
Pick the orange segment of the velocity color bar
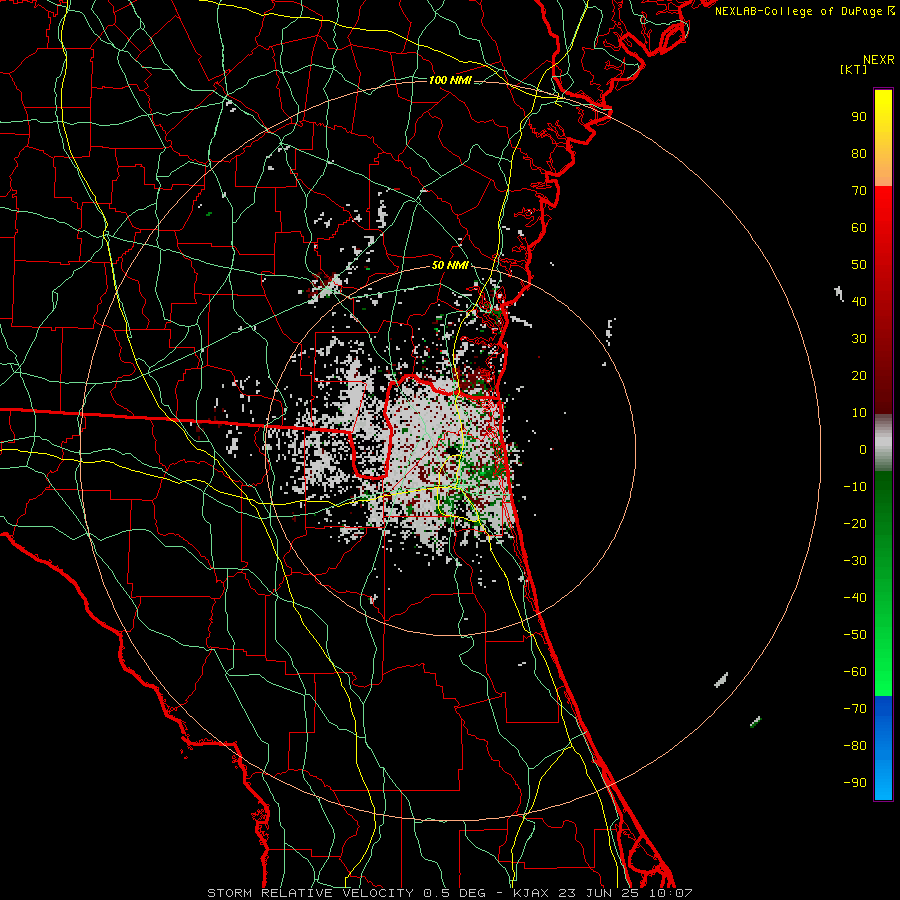pos(883,166)
